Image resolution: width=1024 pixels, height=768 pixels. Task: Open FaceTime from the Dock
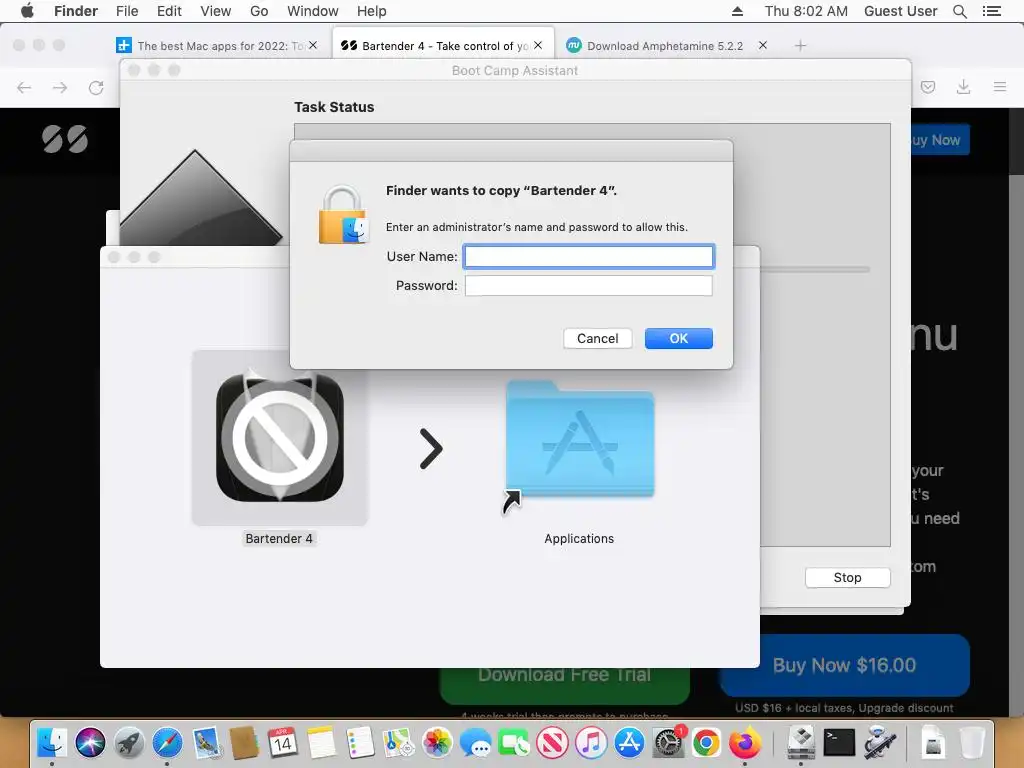[514, 743]
